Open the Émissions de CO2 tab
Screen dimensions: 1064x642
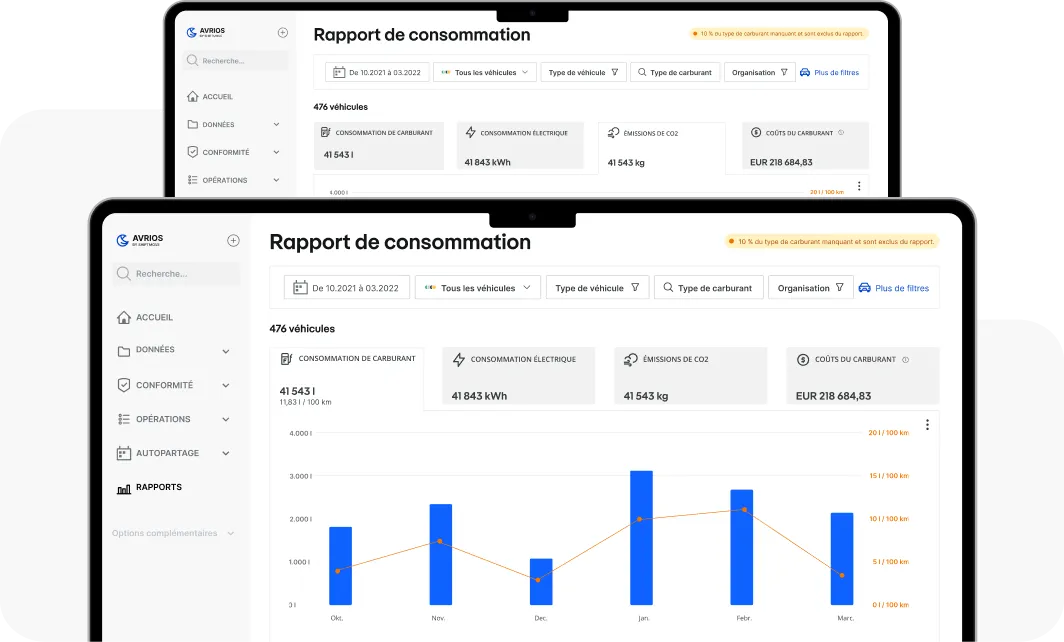690,376
